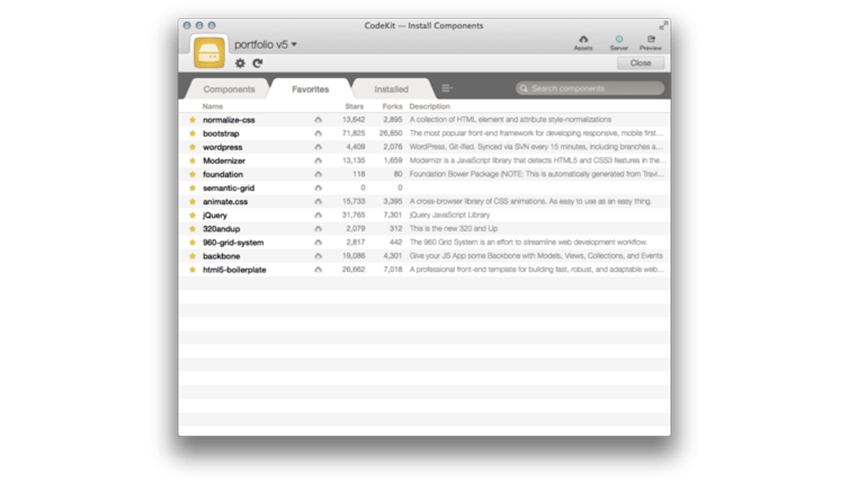This screenshot has height=480, width=850.
Task: Click the Server status icon
Action: click(619, 40)
